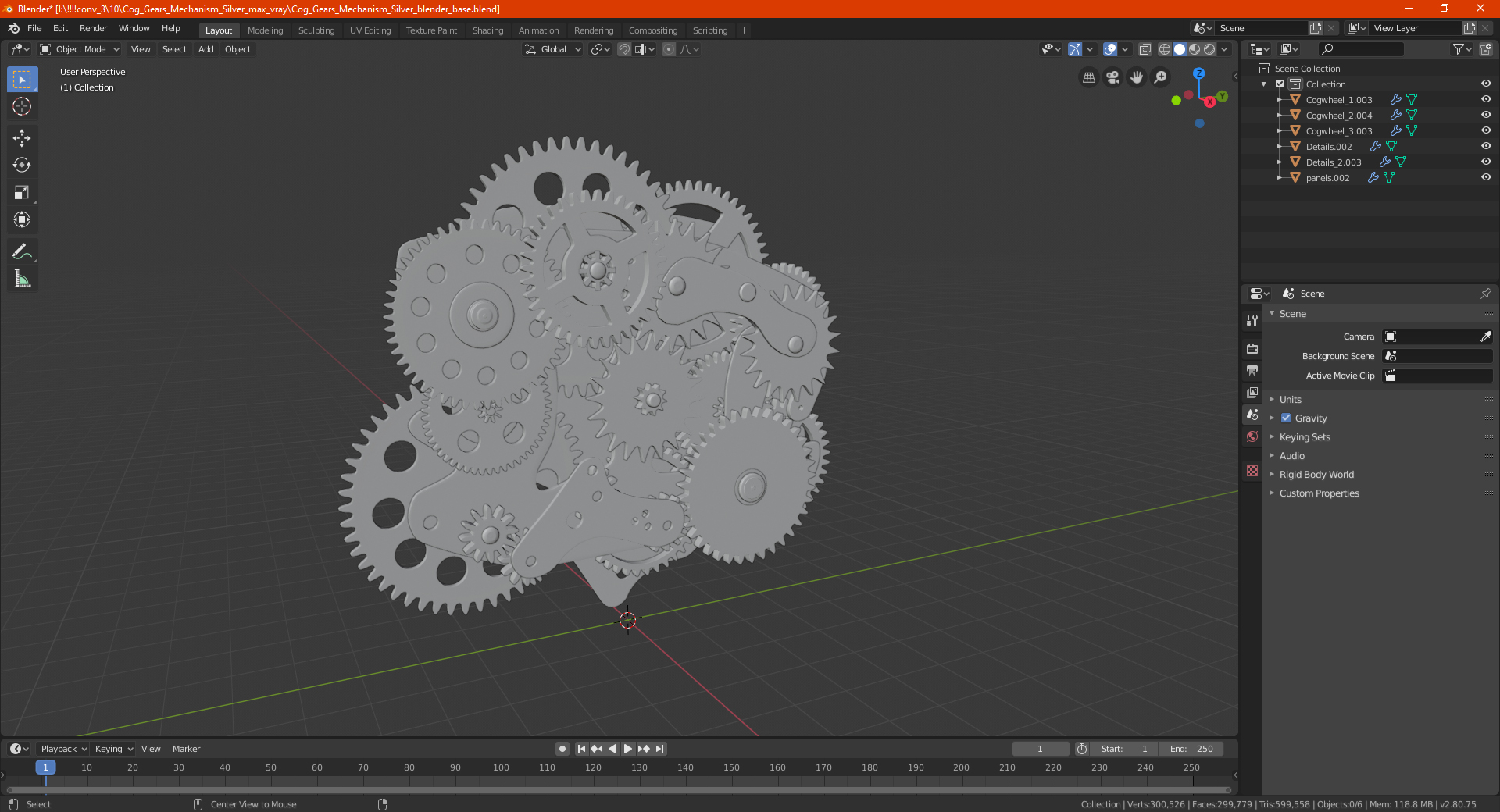
Task: Open the Texture properties tab
Action: pos(1252,471)
